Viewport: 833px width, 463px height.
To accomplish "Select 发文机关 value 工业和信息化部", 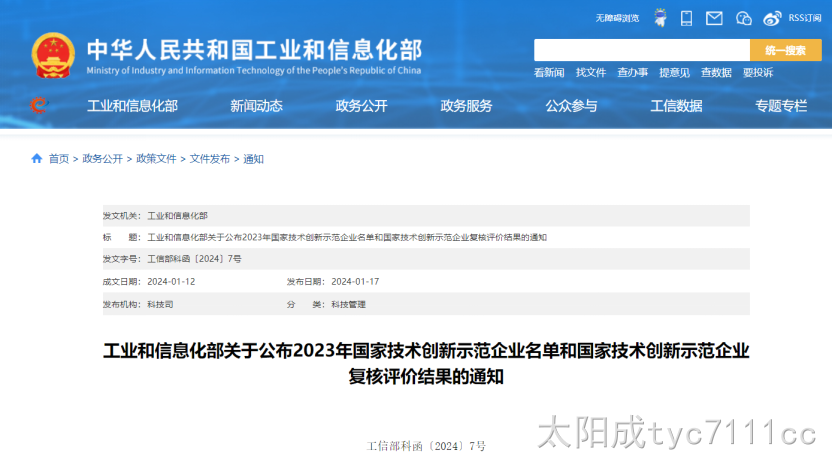I will pyautogui.click(x=177, y=216).
